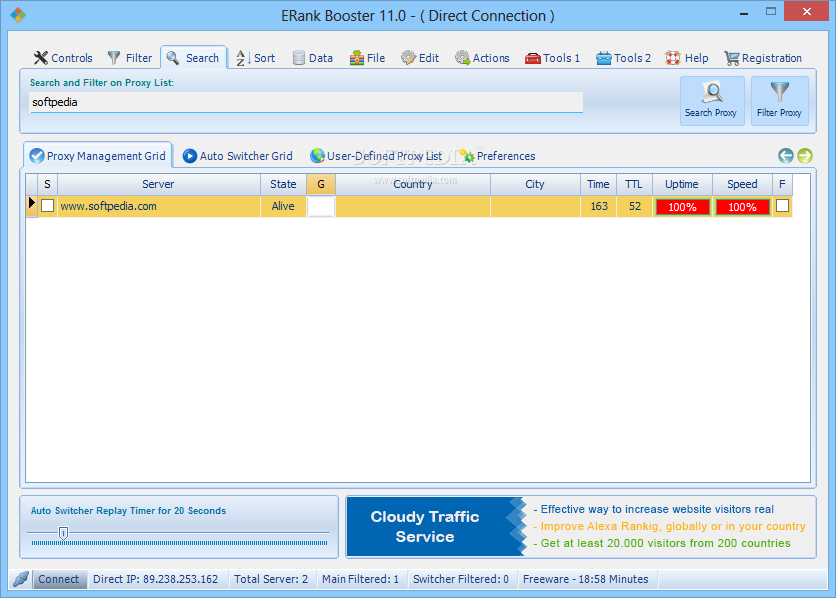Click www.softpedia.com server cell

pyautogui.click(x=158, y=206)
